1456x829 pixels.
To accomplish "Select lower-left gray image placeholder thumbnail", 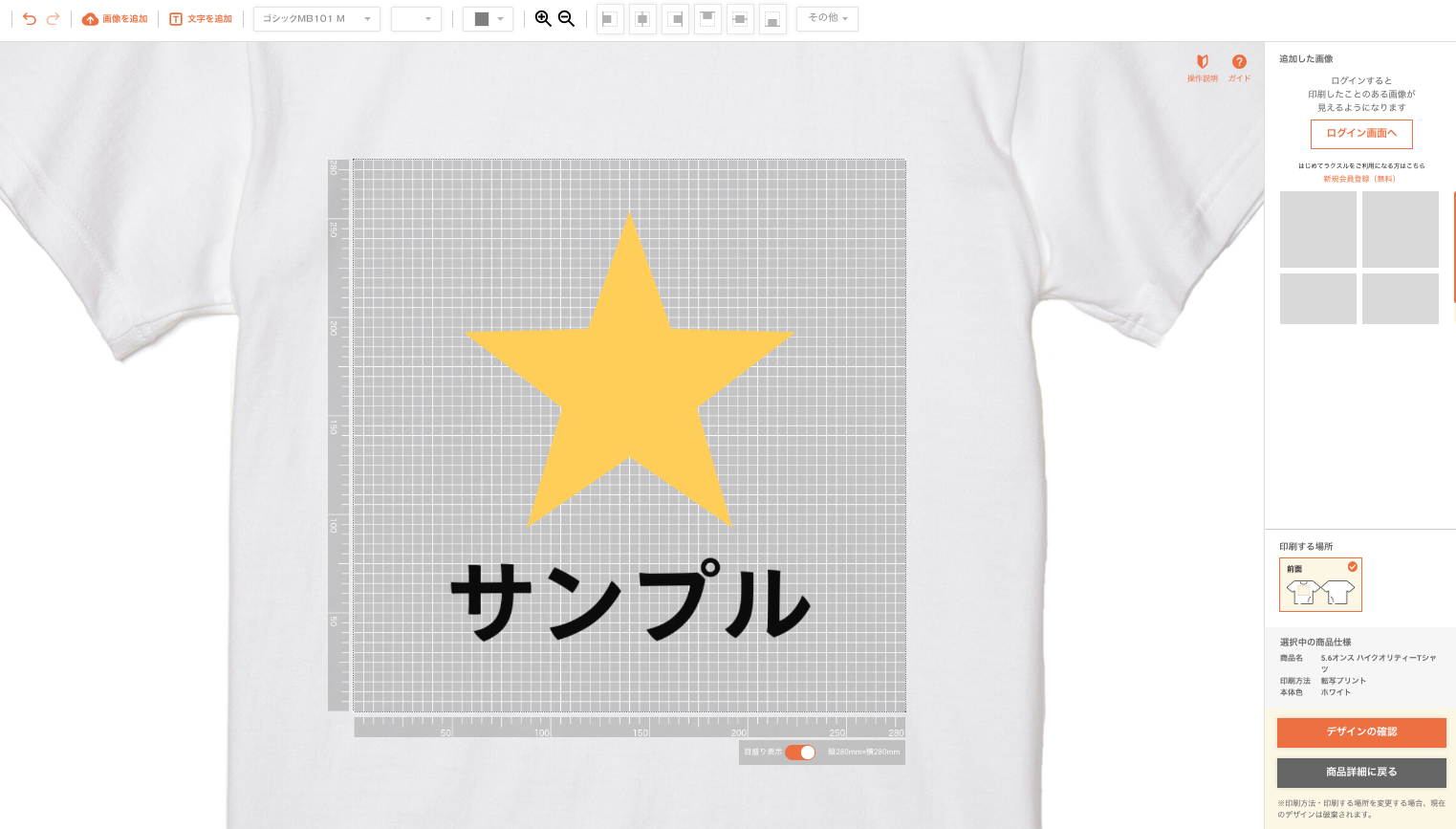I will coord(1318,298).
